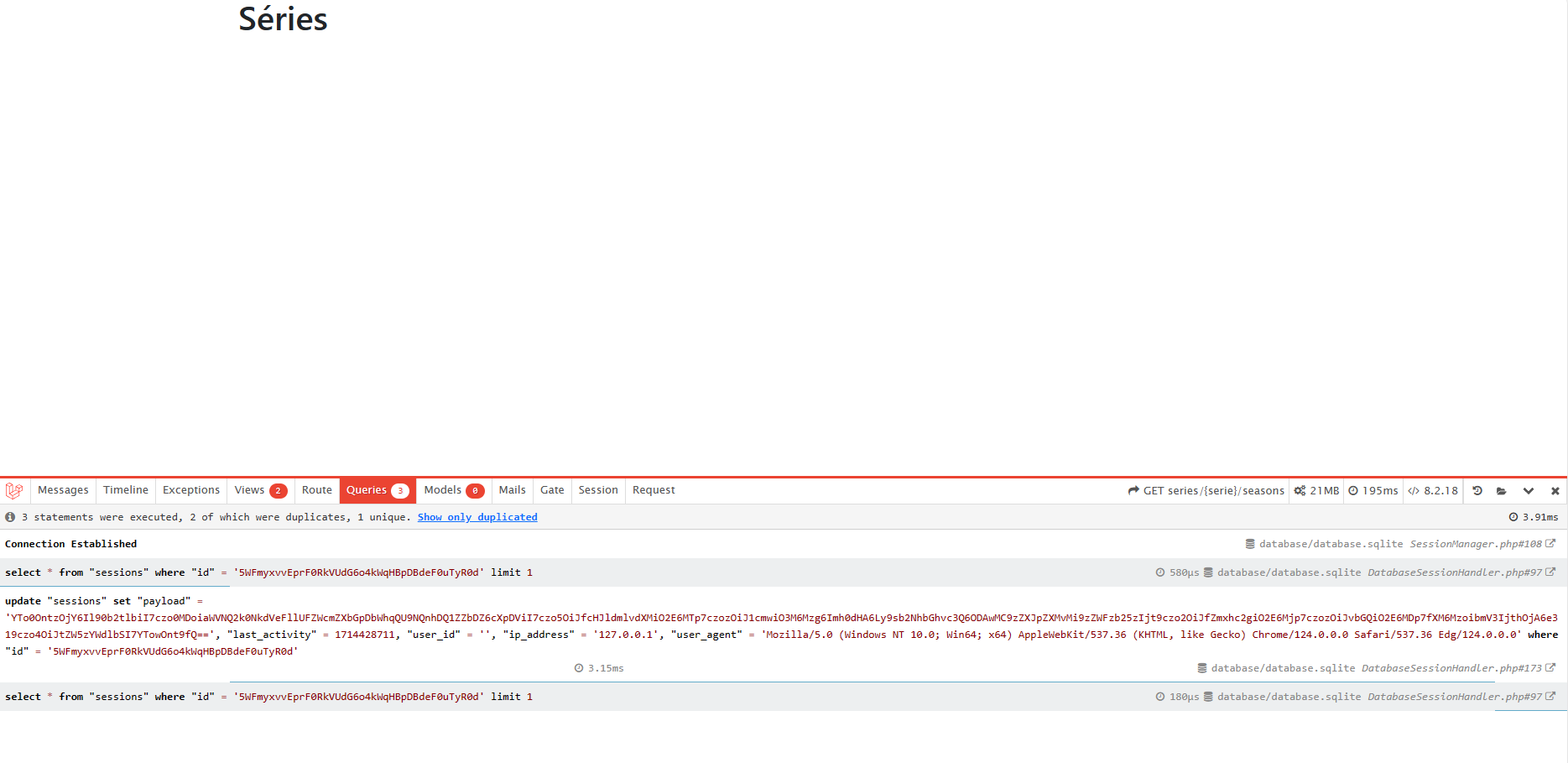Open SessionManager.php#108 external link icon
1568x763 pixels.
coord(1550,544)
